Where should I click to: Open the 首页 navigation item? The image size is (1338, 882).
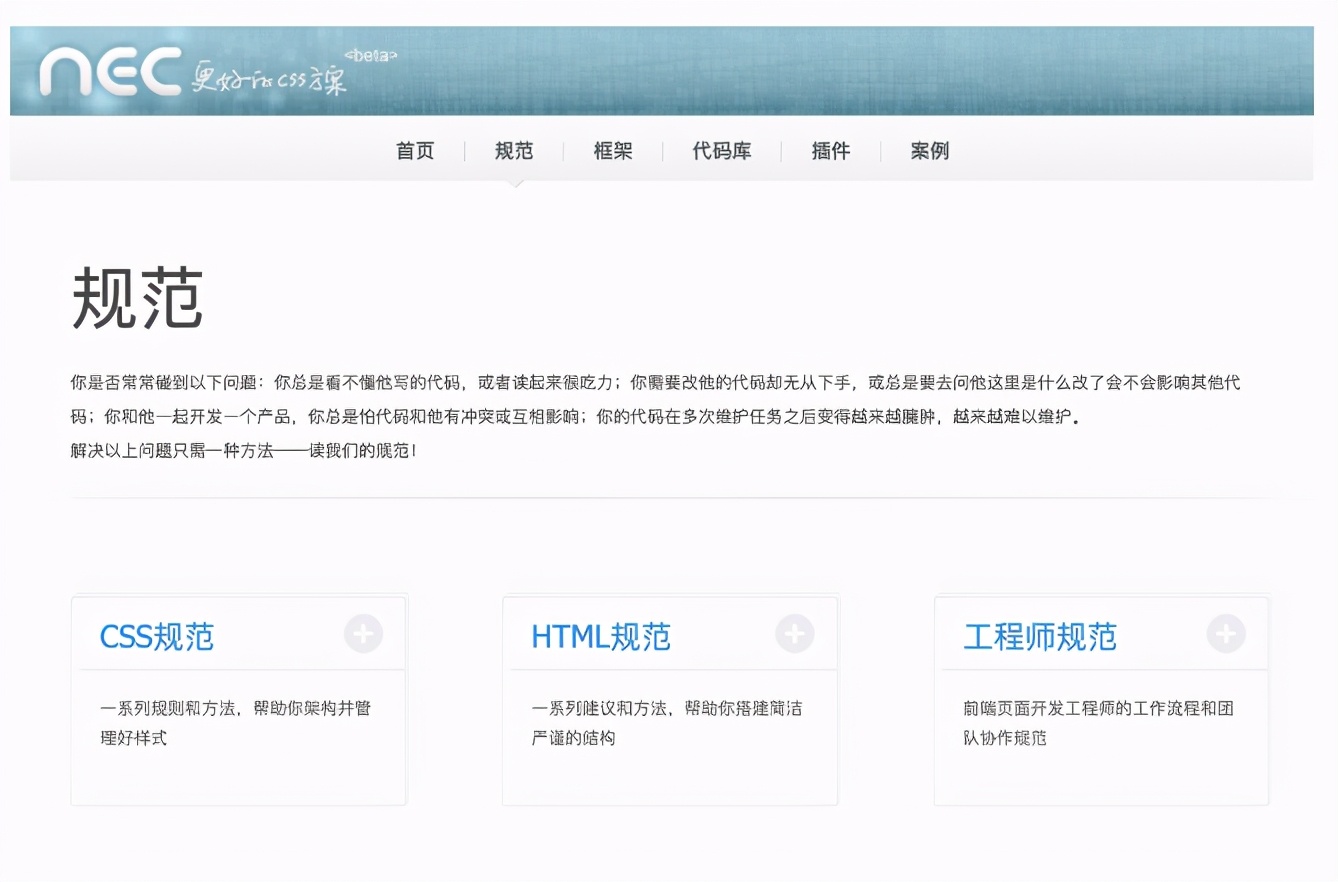(x=415, y=151)
